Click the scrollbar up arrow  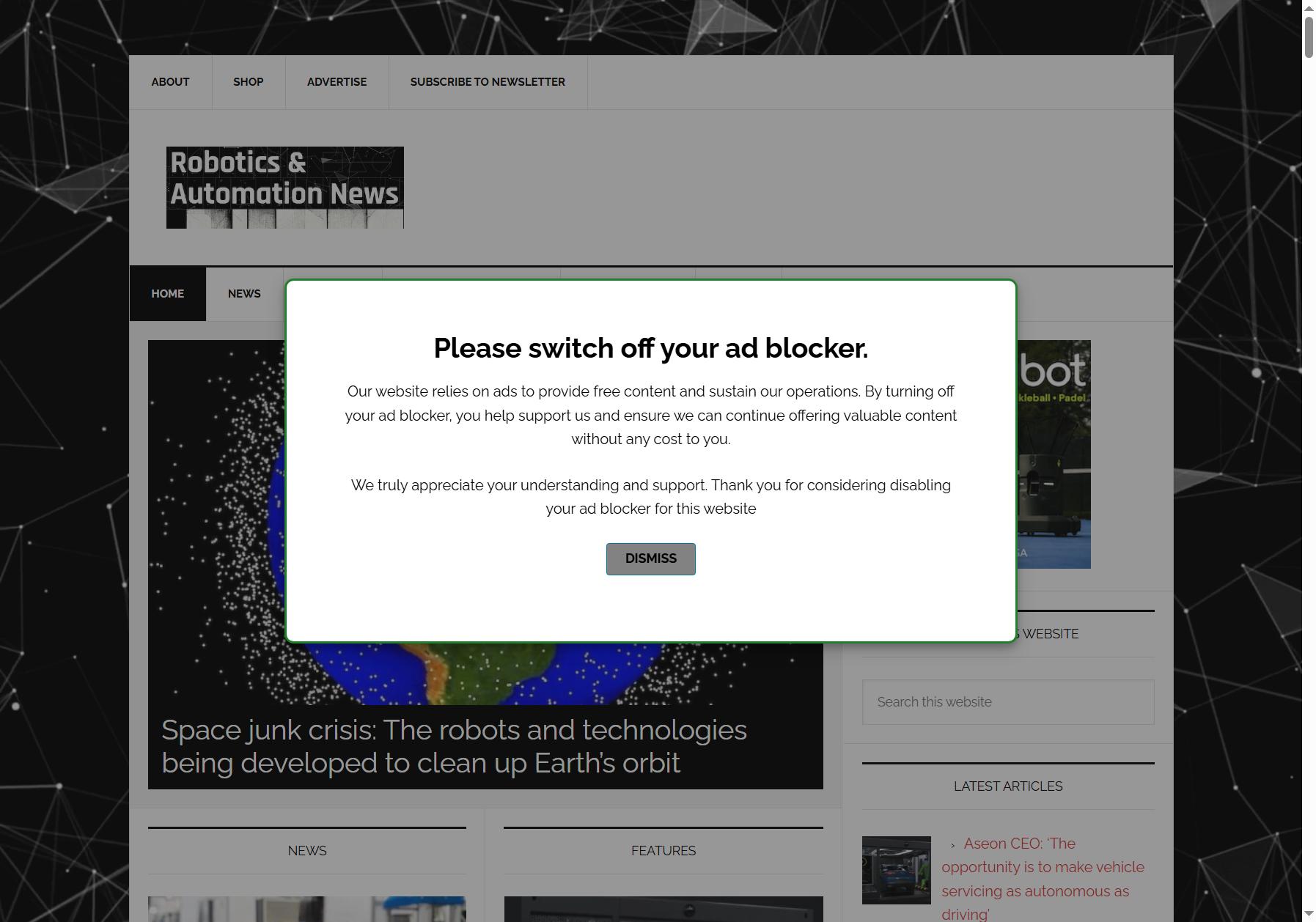1309,7
